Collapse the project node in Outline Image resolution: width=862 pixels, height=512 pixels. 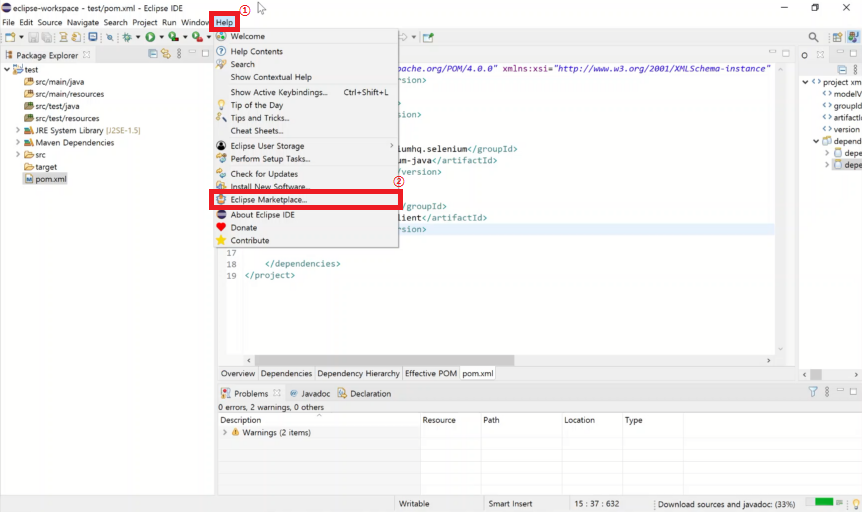tap(805, 82)
